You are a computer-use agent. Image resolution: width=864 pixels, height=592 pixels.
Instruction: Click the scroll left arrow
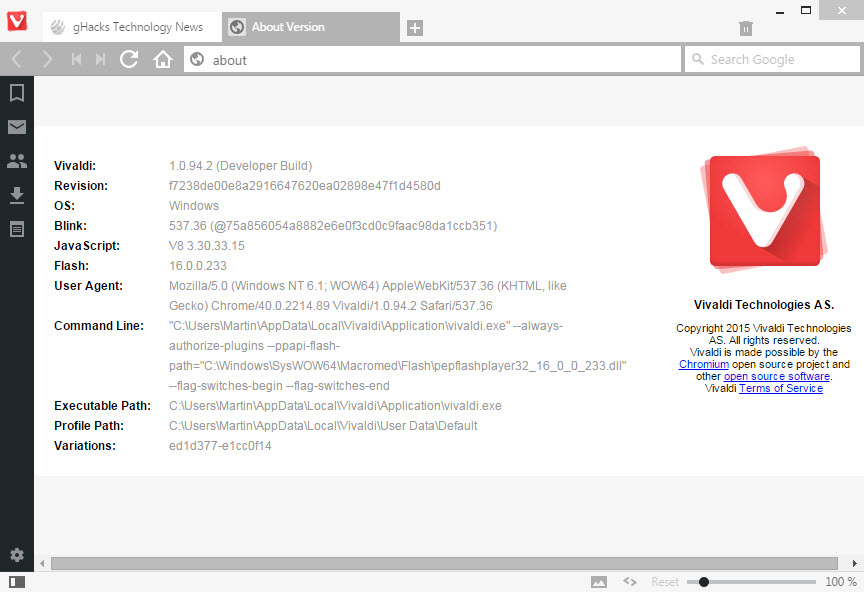42,563
